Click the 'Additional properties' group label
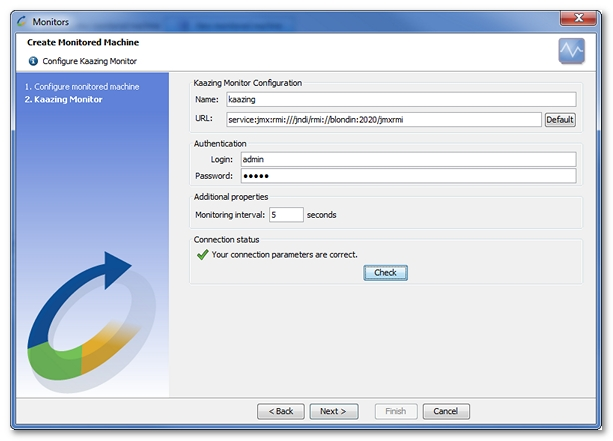The image size is (613, 441). [x=231, y=197]
